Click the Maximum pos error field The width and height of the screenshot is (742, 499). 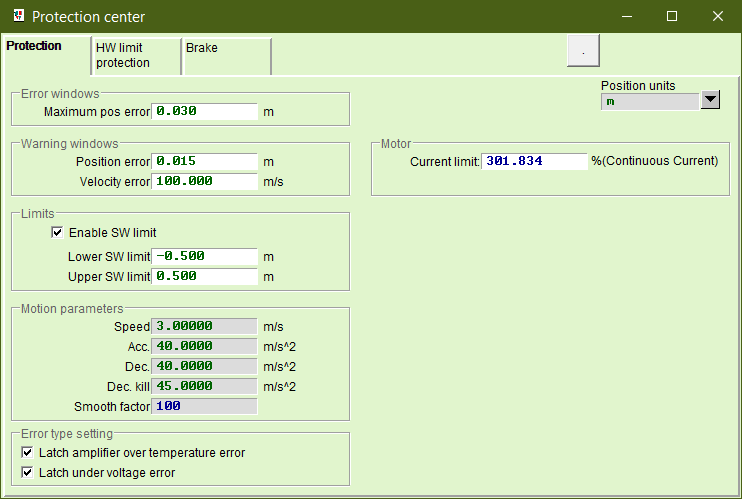pos(204,112)
